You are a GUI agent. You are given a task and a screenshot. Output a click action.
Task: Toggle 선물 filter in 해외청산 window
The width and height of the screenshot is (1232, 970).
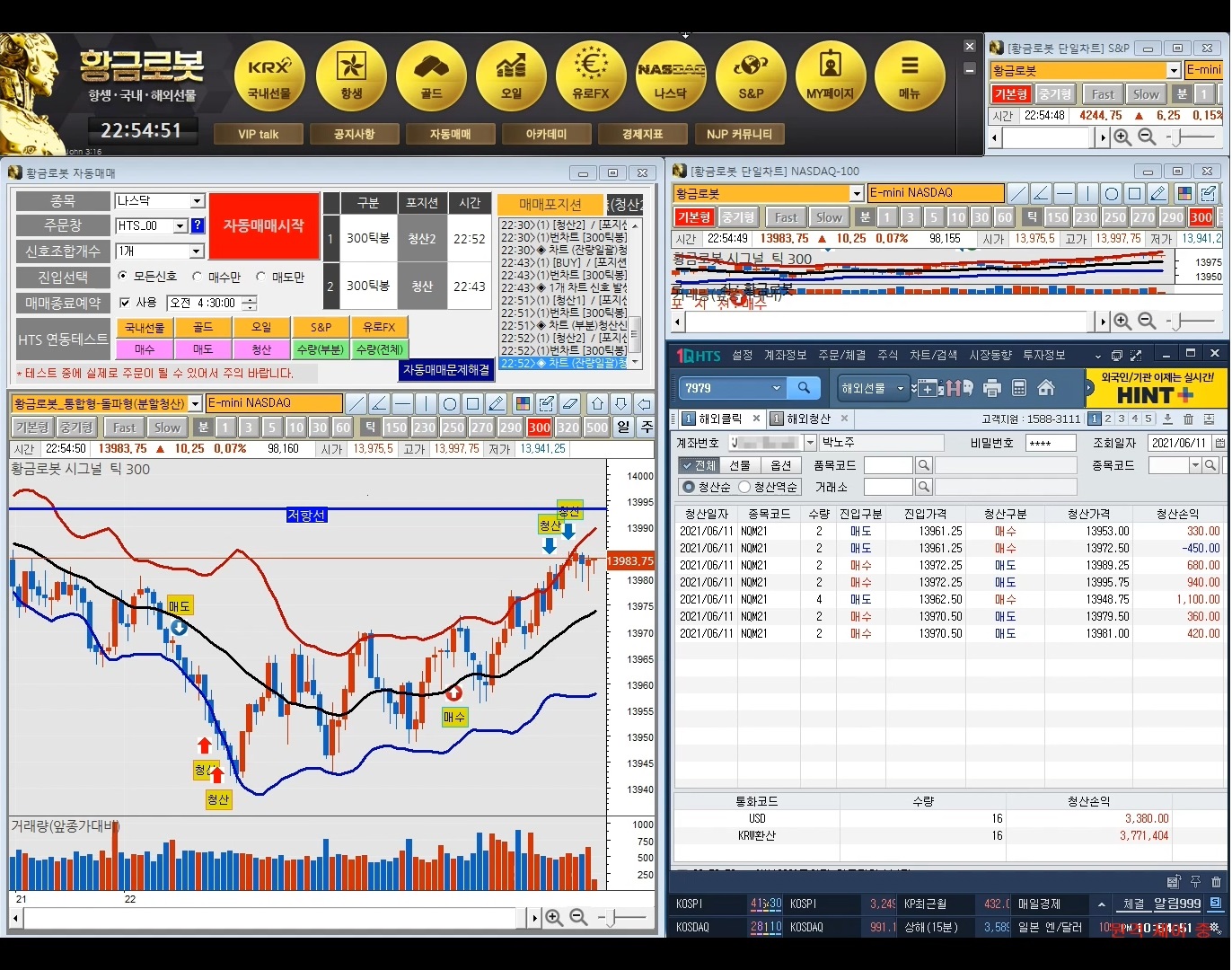(739, 465)
